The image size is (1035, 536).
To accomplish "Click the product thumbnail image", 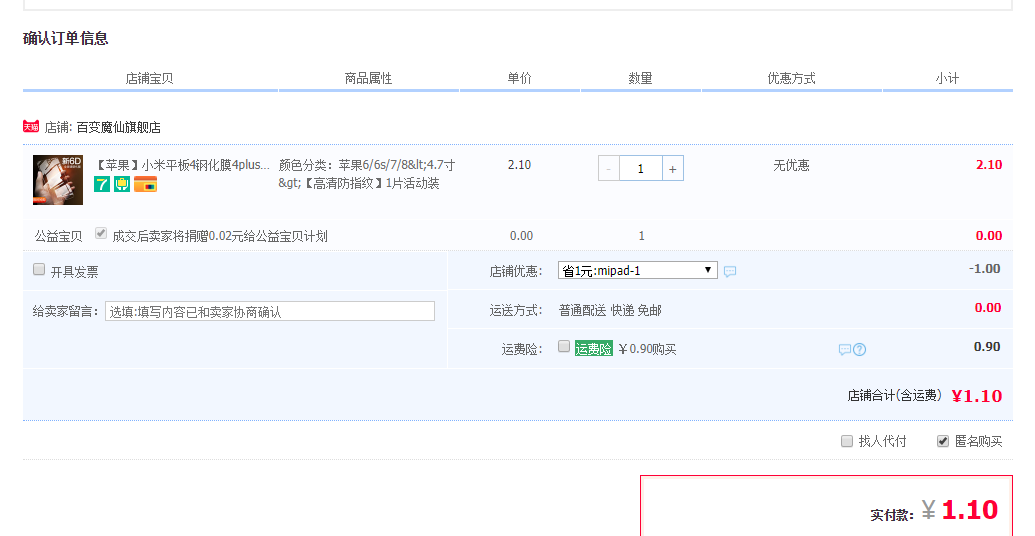I will [58, 180].
